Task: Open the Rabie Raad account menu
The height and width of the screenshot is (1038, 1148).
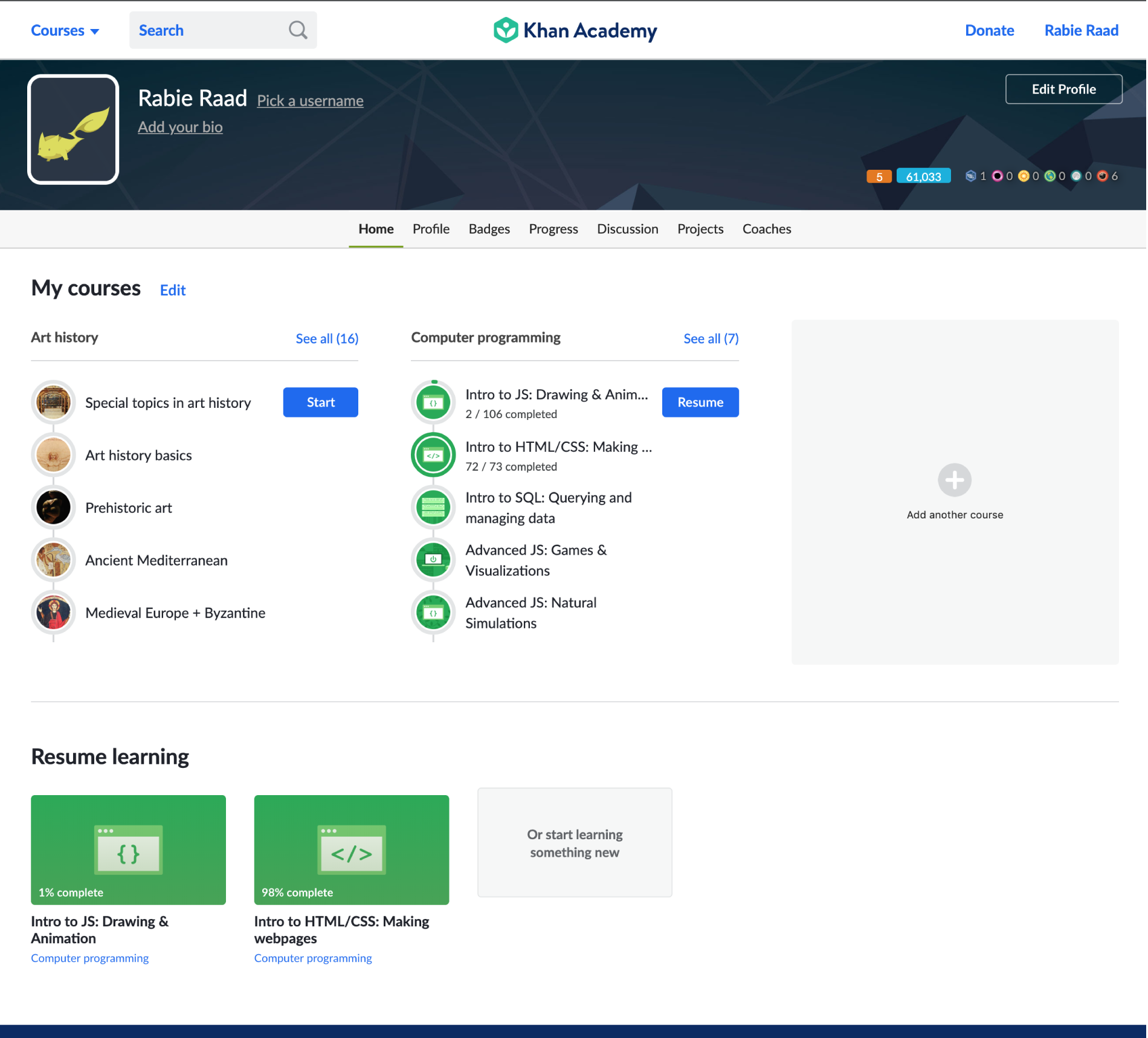Action: (1082, 30)
